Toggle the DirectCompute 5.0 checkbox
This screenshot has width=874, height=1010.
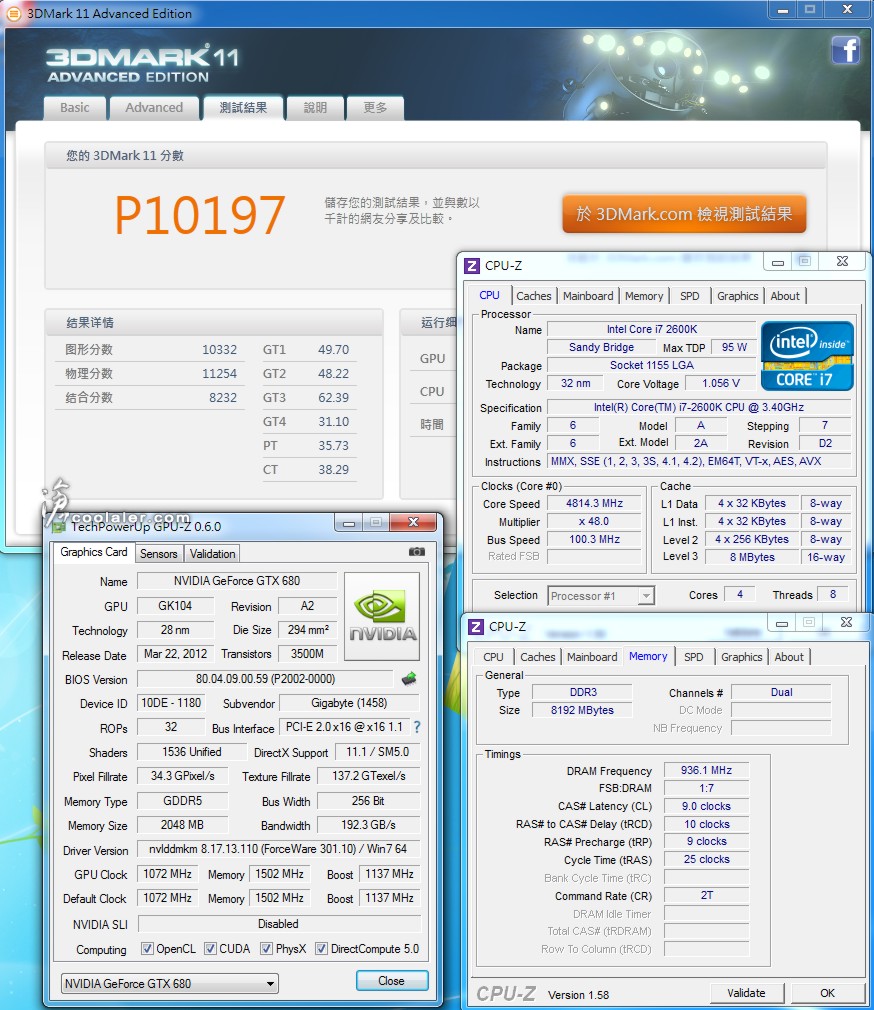321,949
